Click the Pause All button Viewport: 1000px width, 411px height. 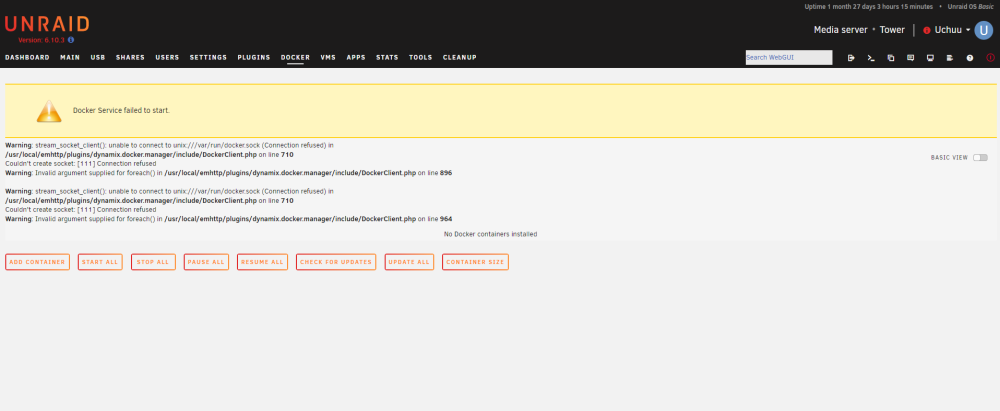click(206, 262)
